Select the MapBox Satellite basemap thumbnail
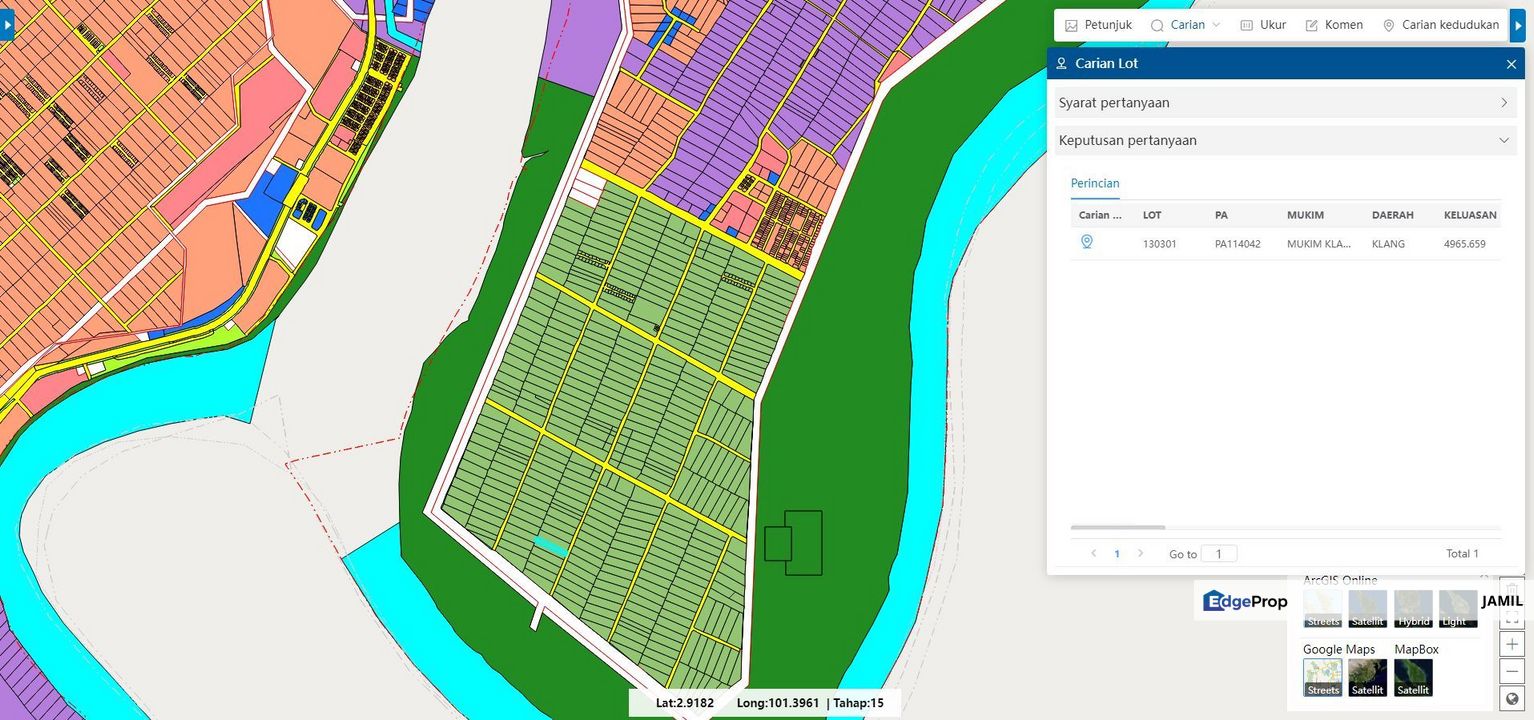Image resolution: width=1534 pixels, height=720 pixels. click(1413, 678)
